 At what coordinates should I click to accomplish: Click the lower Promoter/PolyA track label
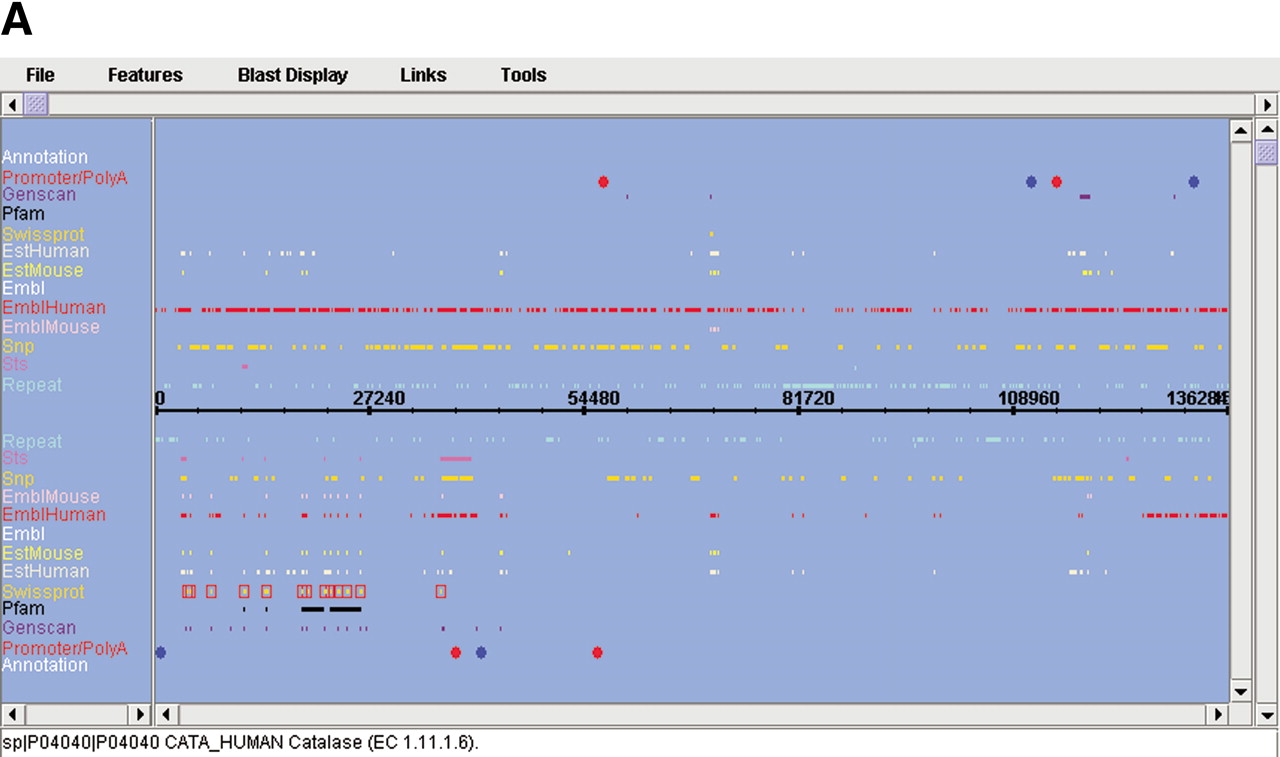(x=64, y=648)
